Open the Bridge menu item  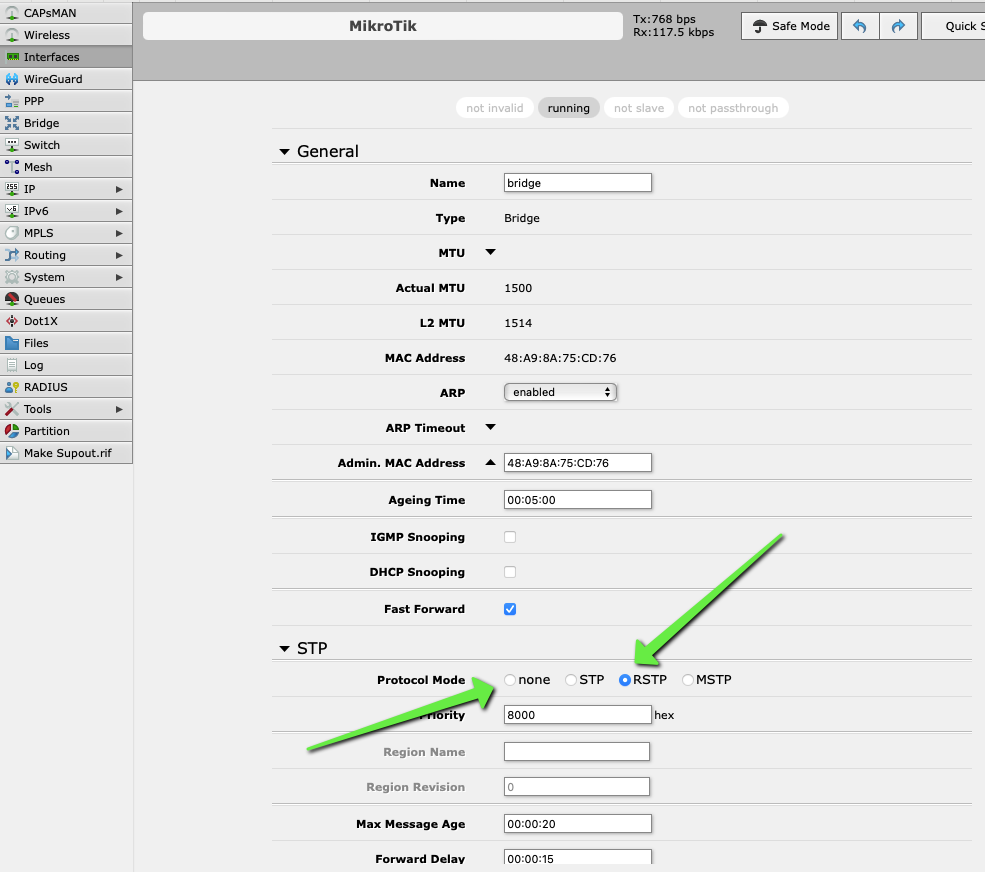(x=66, y=123)
